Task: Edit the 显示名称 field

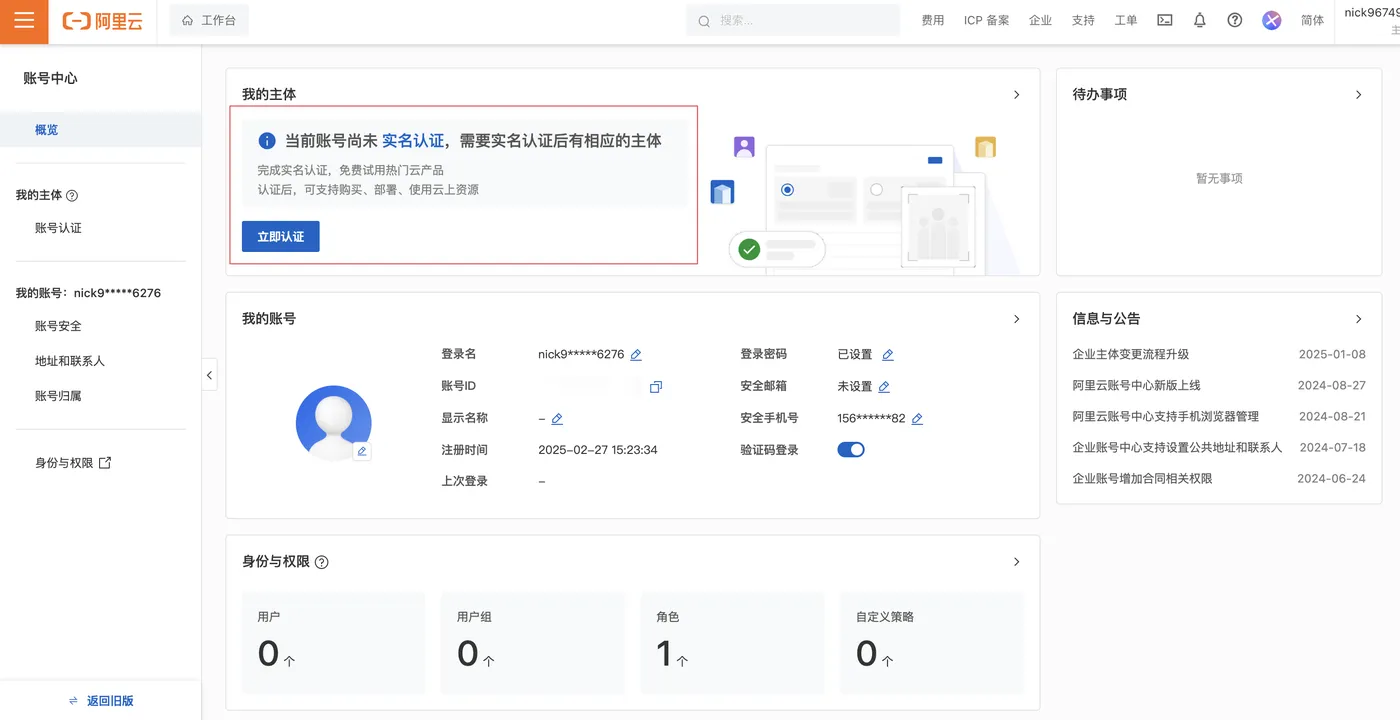Action: (x=557, y=419)
